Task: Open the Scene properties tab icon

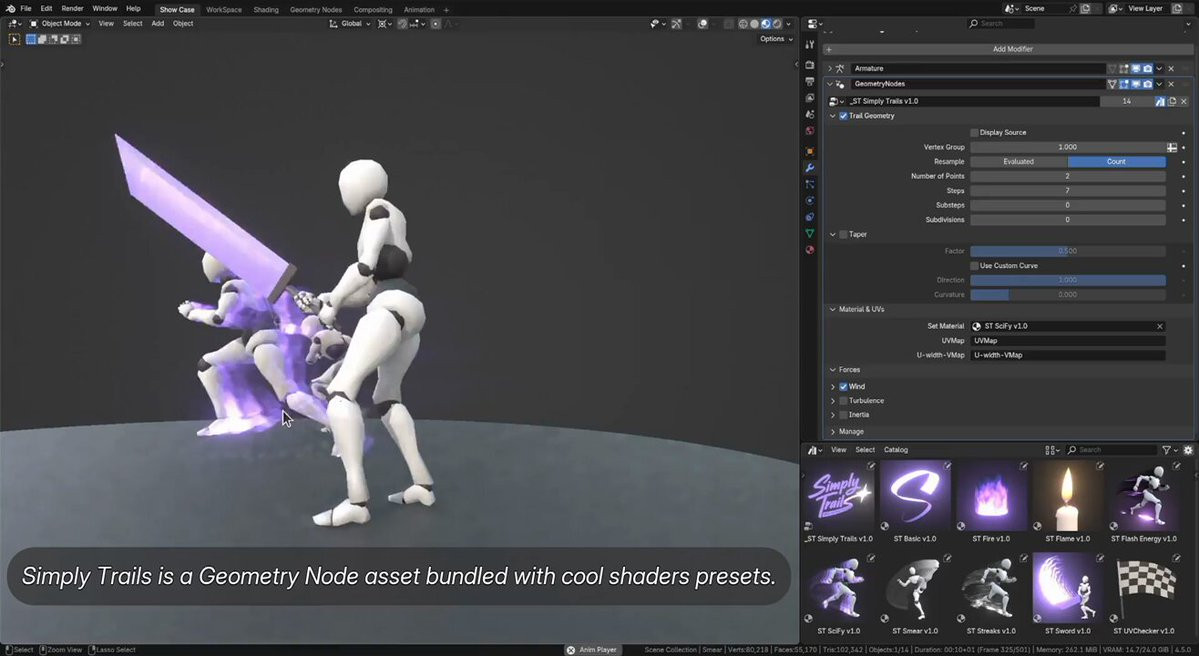Action: (x=810, y=114)
